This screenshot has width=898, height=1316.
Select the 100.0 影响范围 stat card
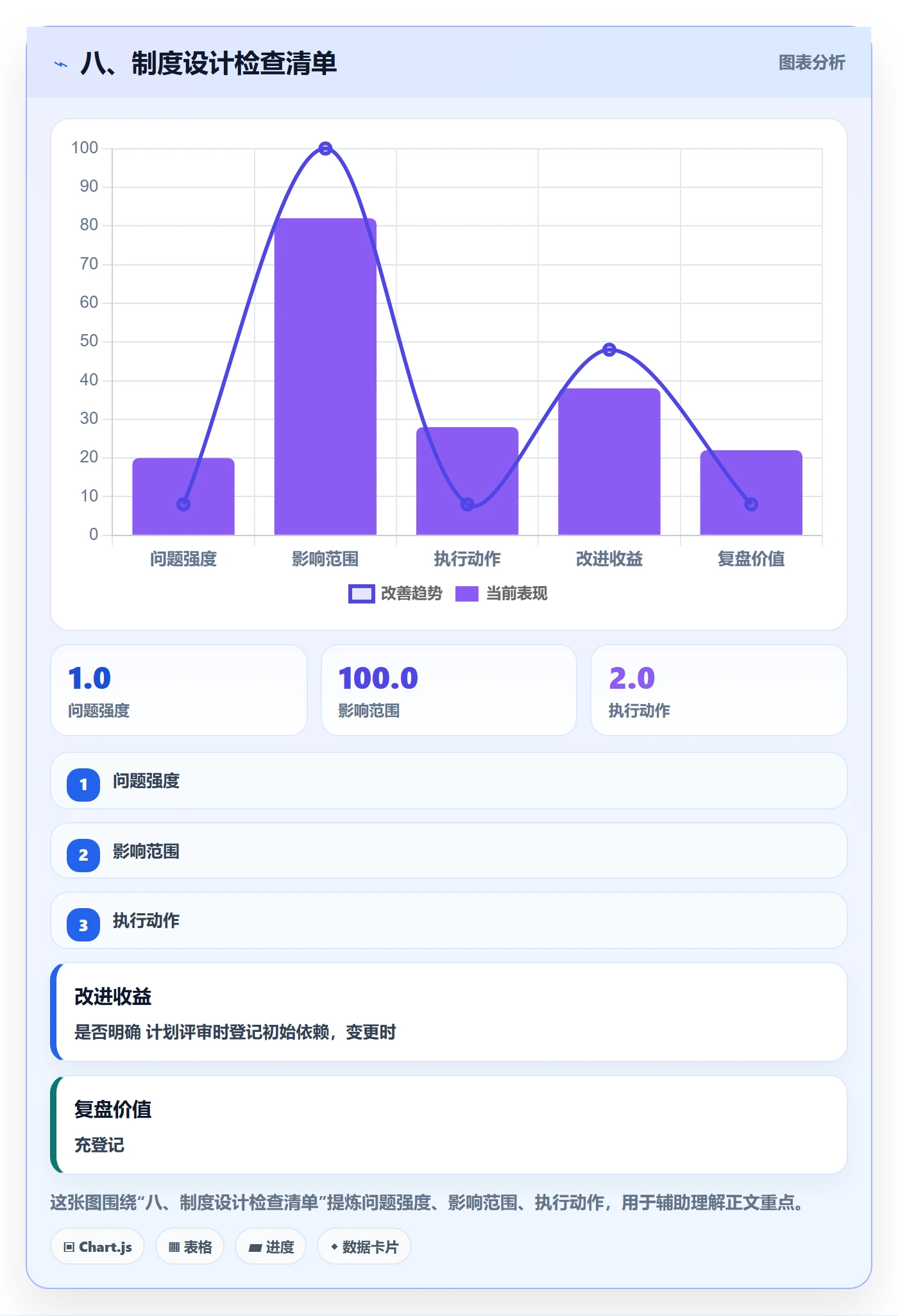click(x=449, y=690)
